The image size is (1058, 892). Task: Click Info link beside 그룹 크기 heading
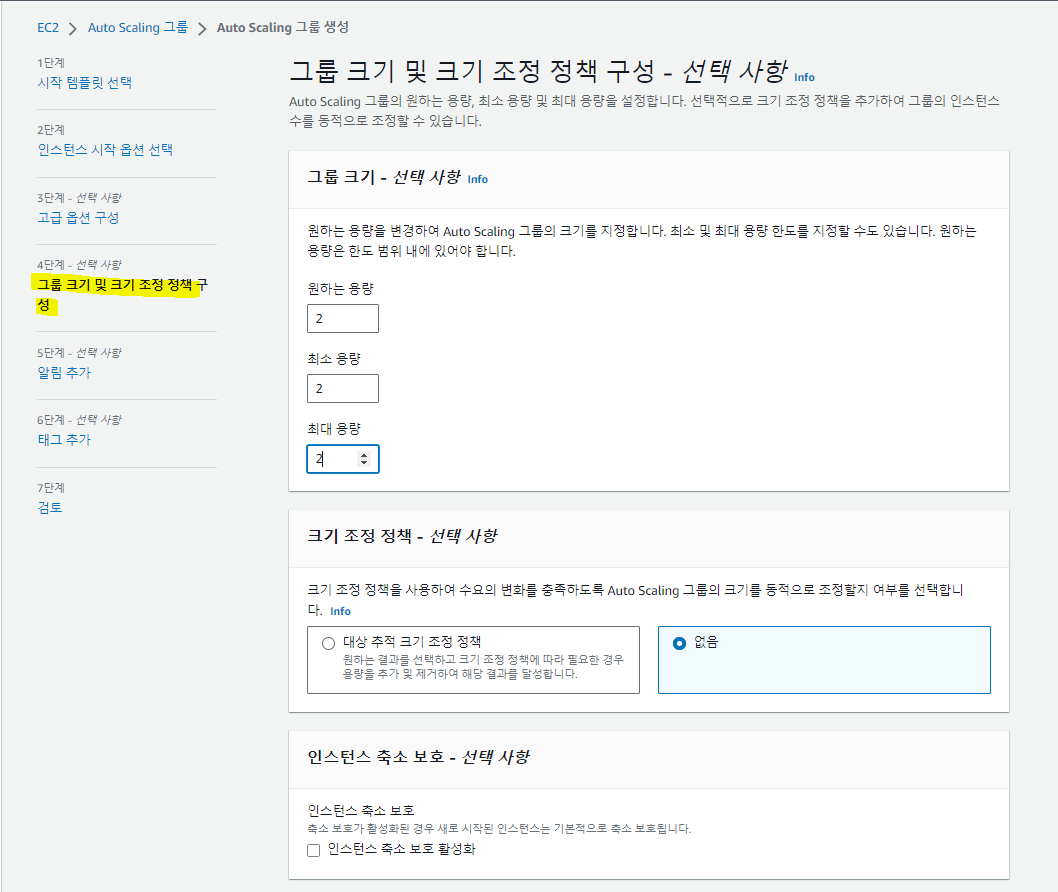(478, 179)
